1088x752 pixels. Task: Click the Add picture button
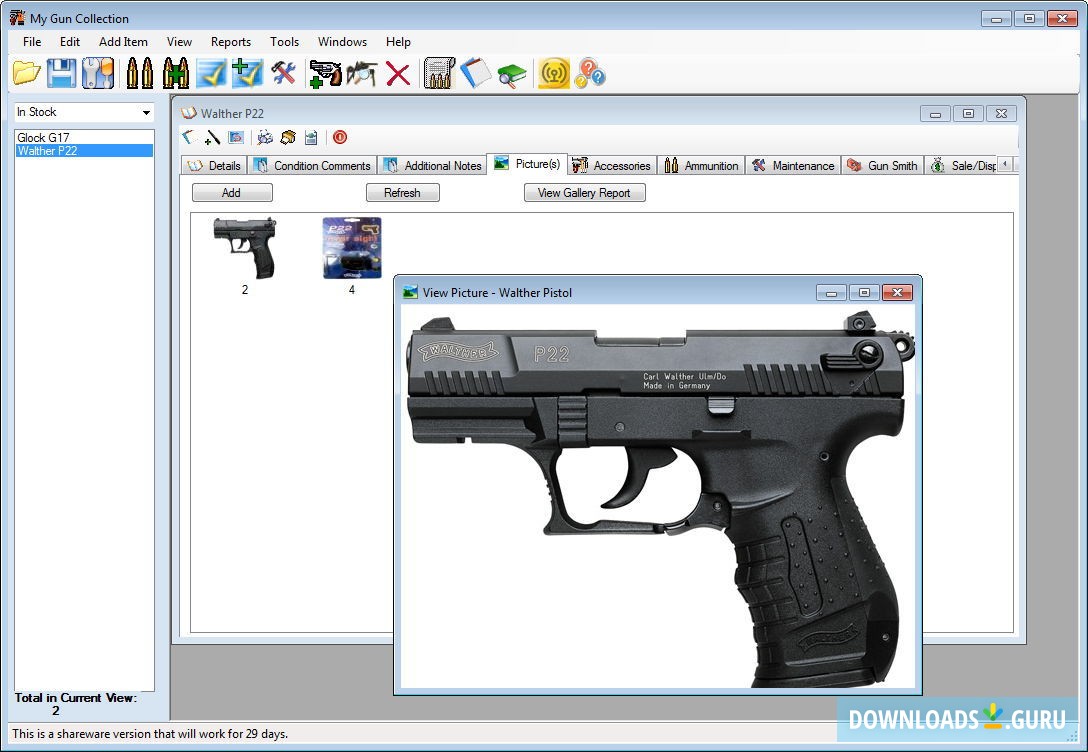(x=232, y=192)
